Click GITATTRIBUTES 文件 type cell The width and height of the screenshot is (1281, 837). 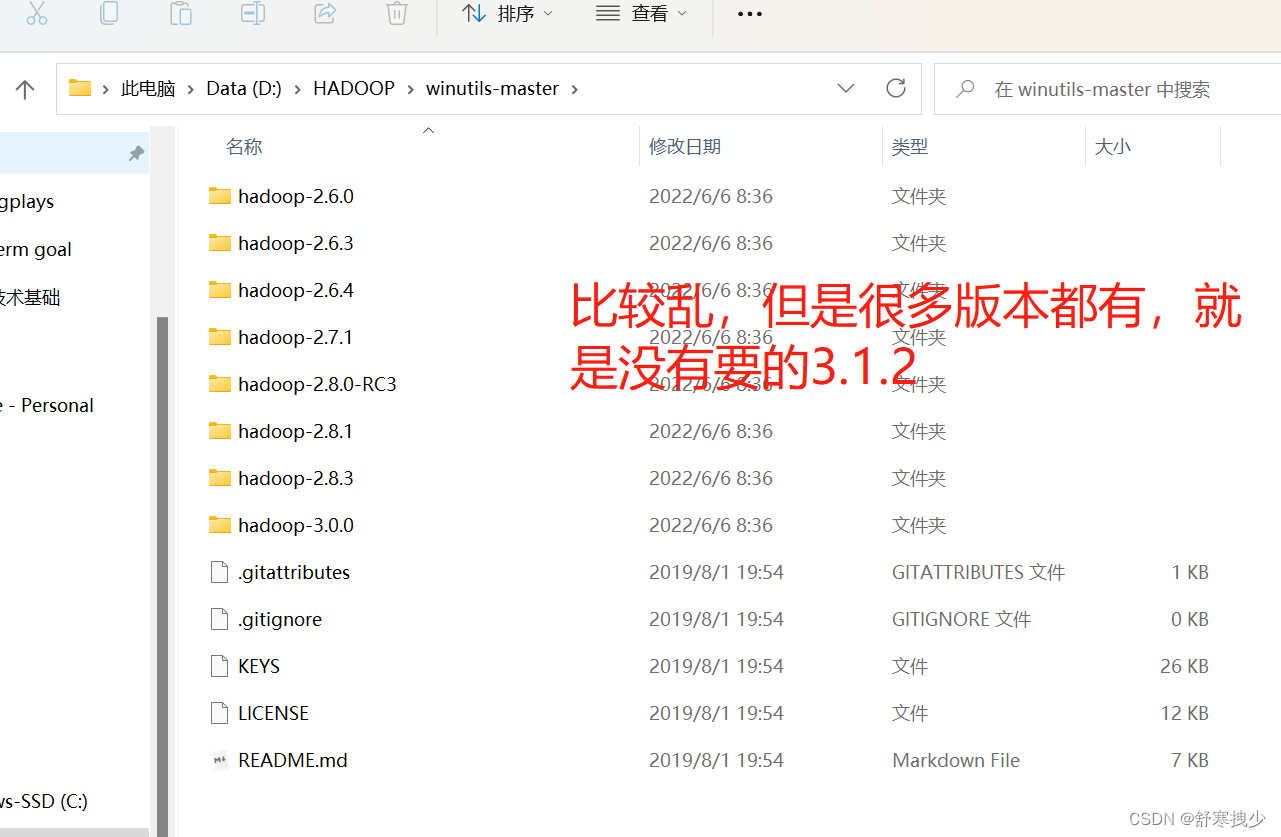[x=978, y=572]
